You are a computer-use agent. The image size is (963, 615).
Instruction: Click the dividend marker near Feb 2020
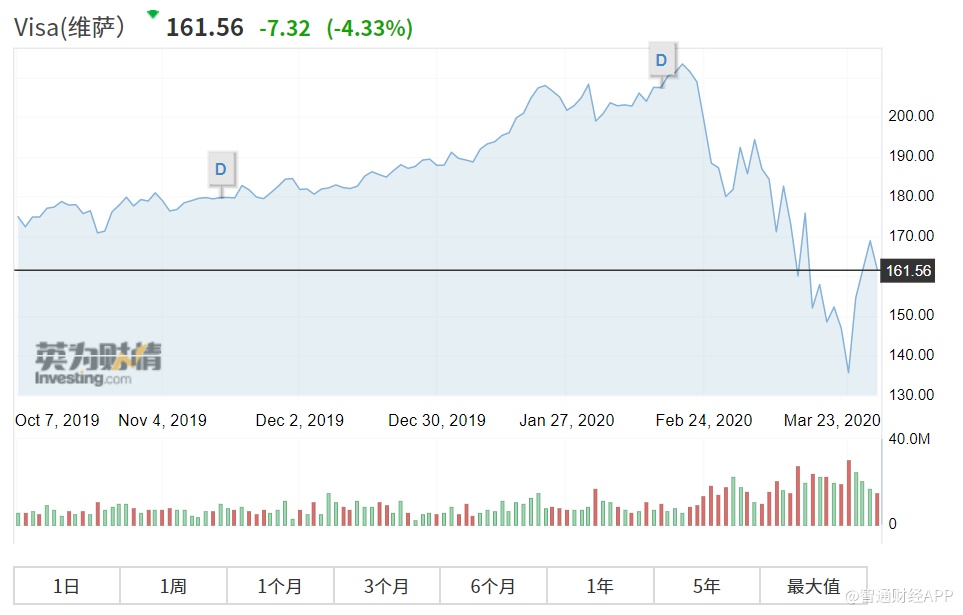point(661,60)
